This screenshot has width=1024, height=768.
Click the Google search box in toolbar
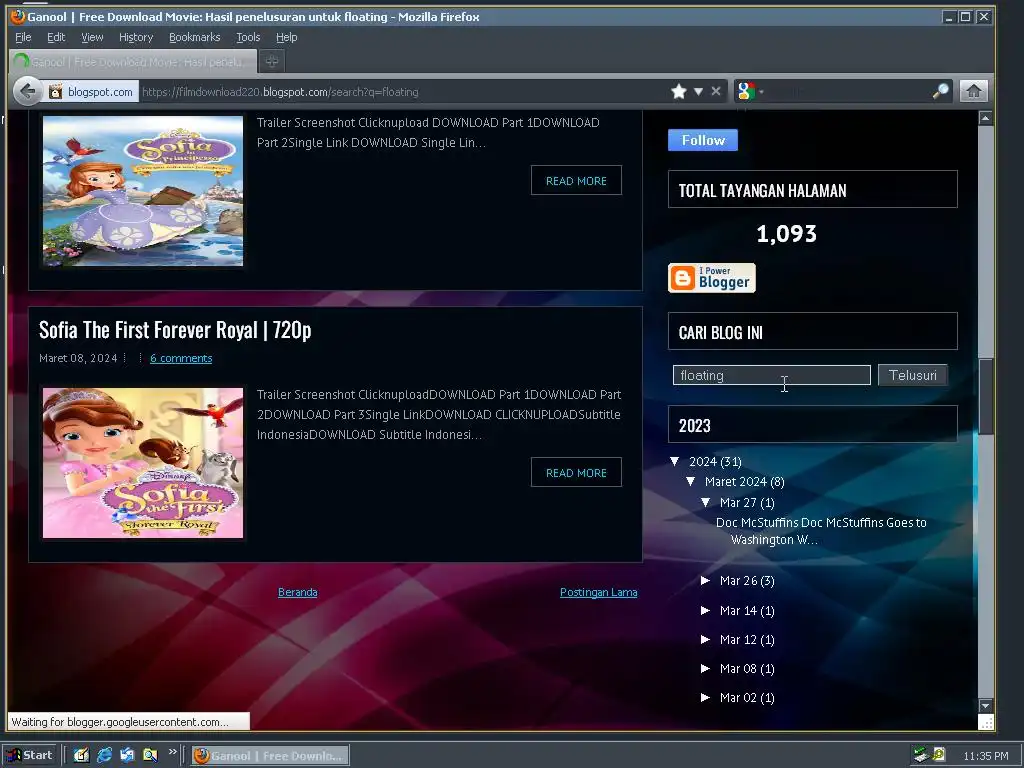point(849,91)
